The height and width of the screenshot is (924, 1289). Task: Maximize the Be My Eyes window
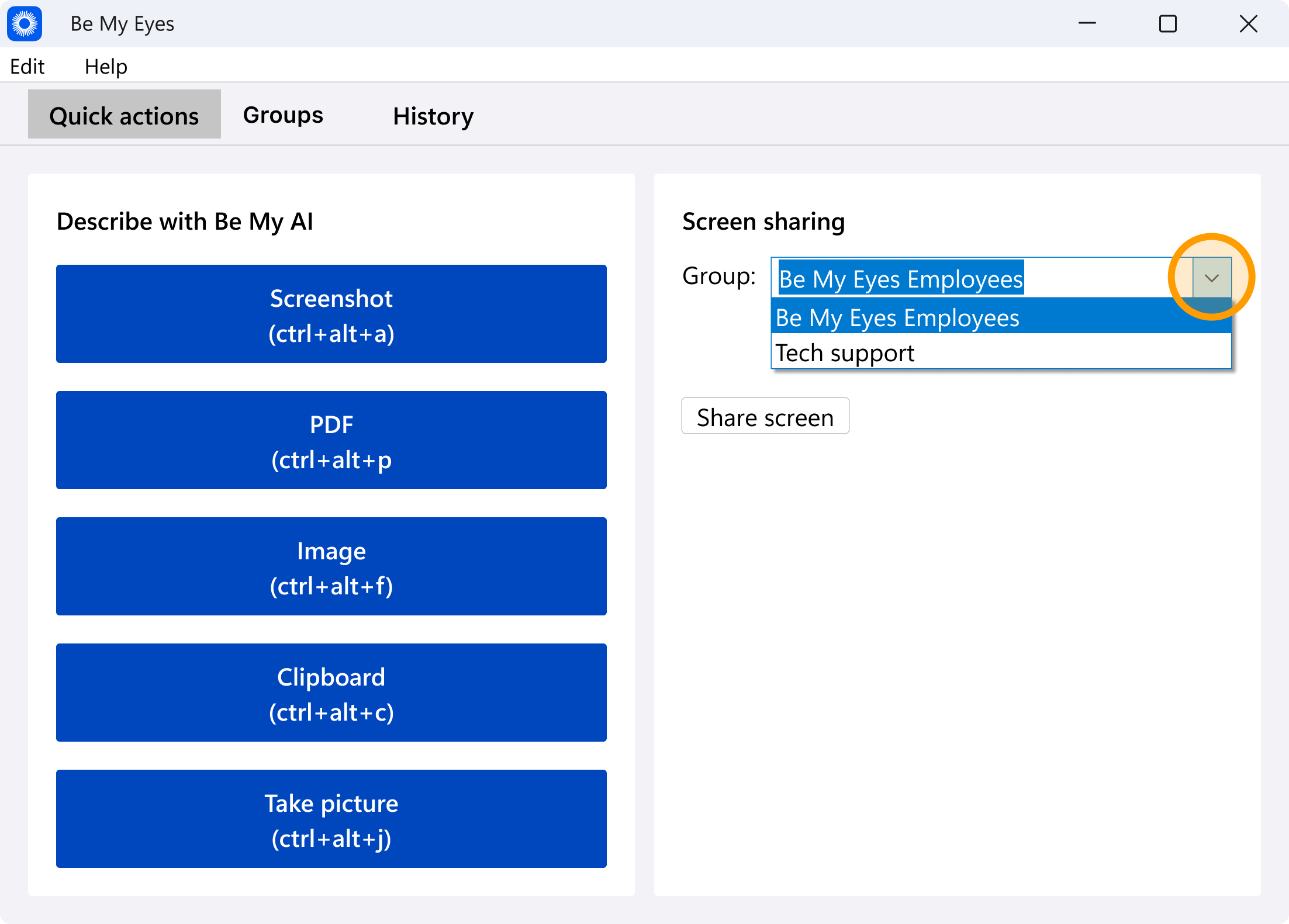pyautogui.click(x=1168, y=24)
